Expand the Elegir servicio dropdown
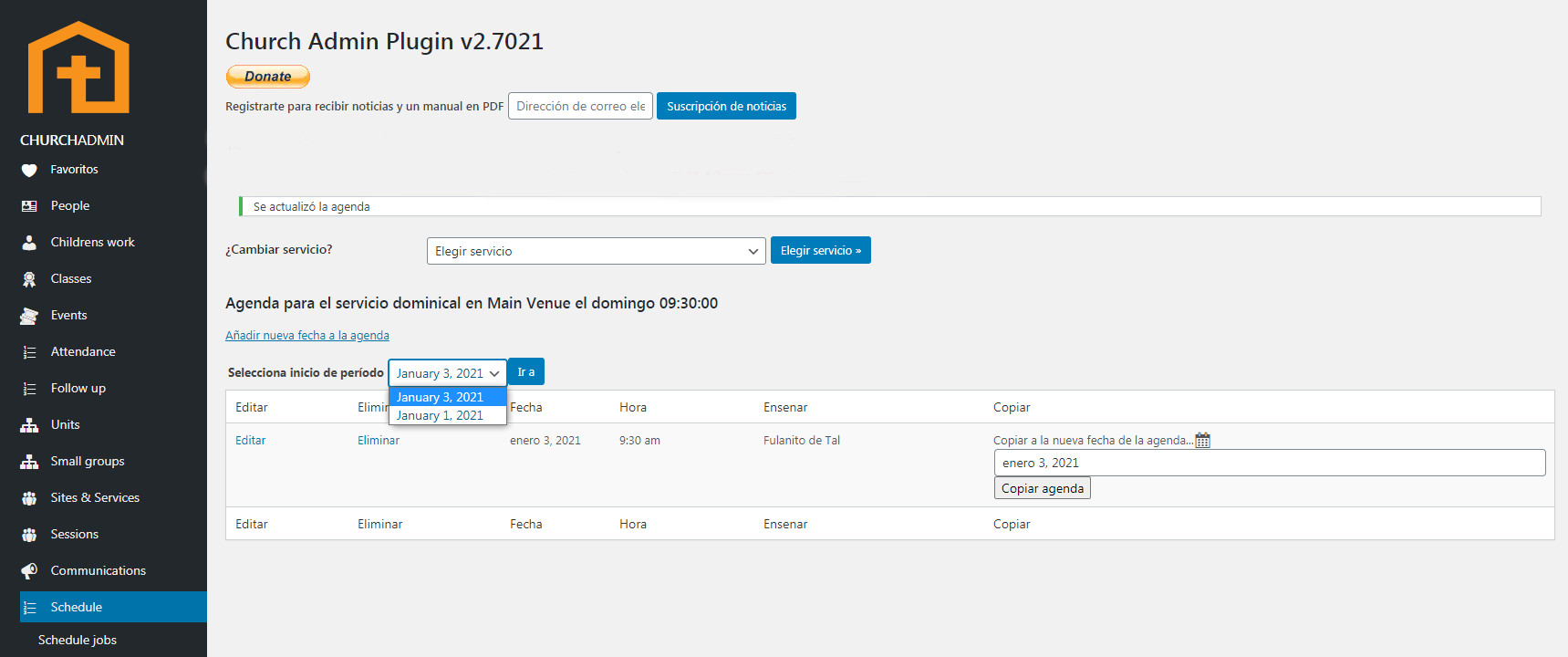The image size is (1568, 657). click(596, 251)
